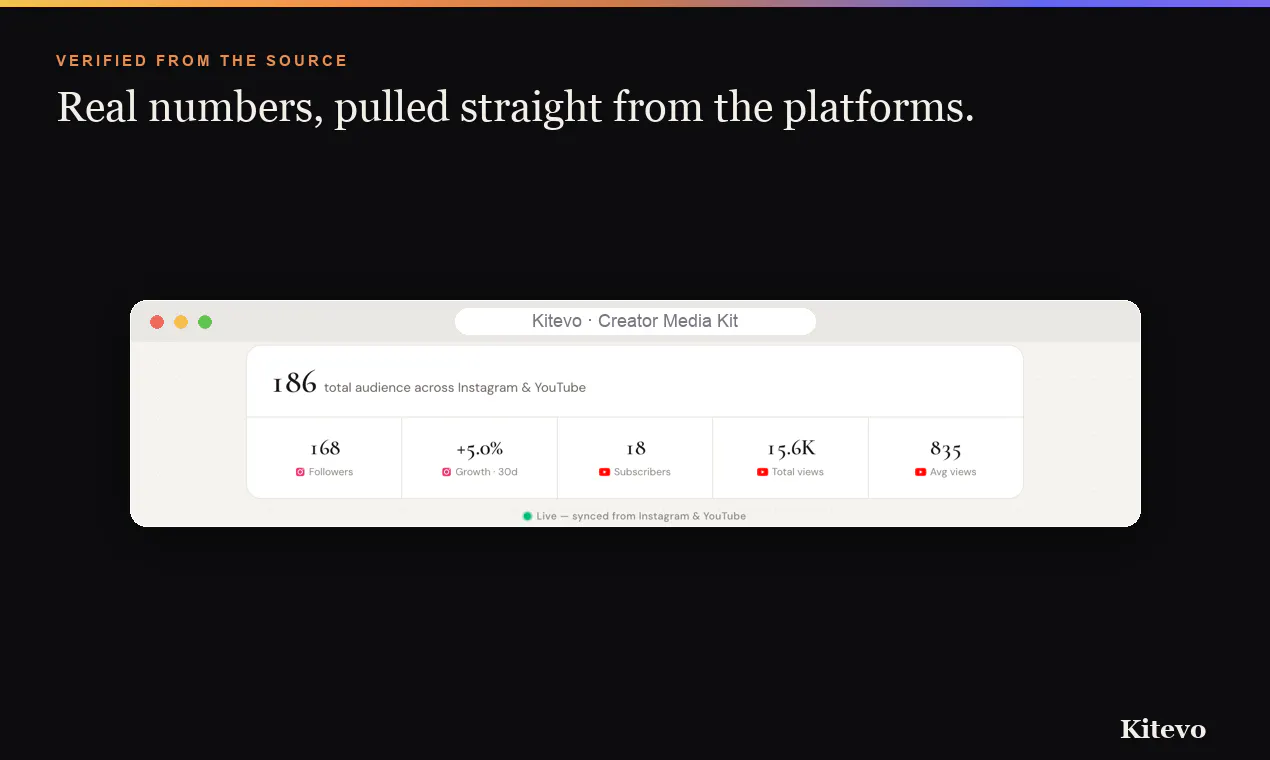The width and height of the screenshot is (1270, 760).
Task: Click the 'synced from Instagram & YouTube' text
Action: [x=659, y=516]
